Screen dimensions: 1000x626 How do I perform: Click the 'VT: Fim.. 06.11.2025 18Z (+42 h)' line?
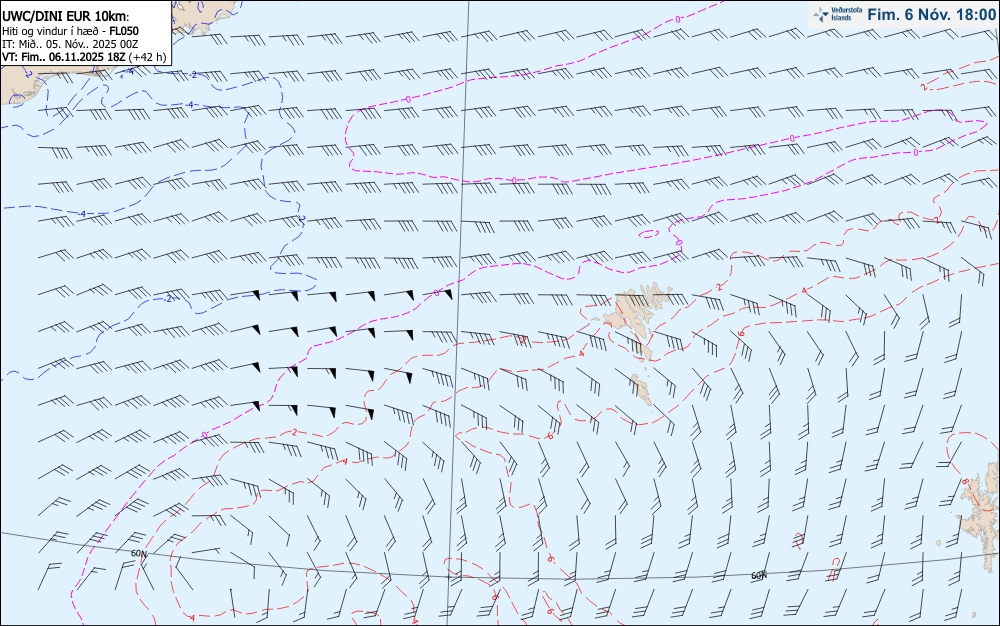[x=84, y=57]
